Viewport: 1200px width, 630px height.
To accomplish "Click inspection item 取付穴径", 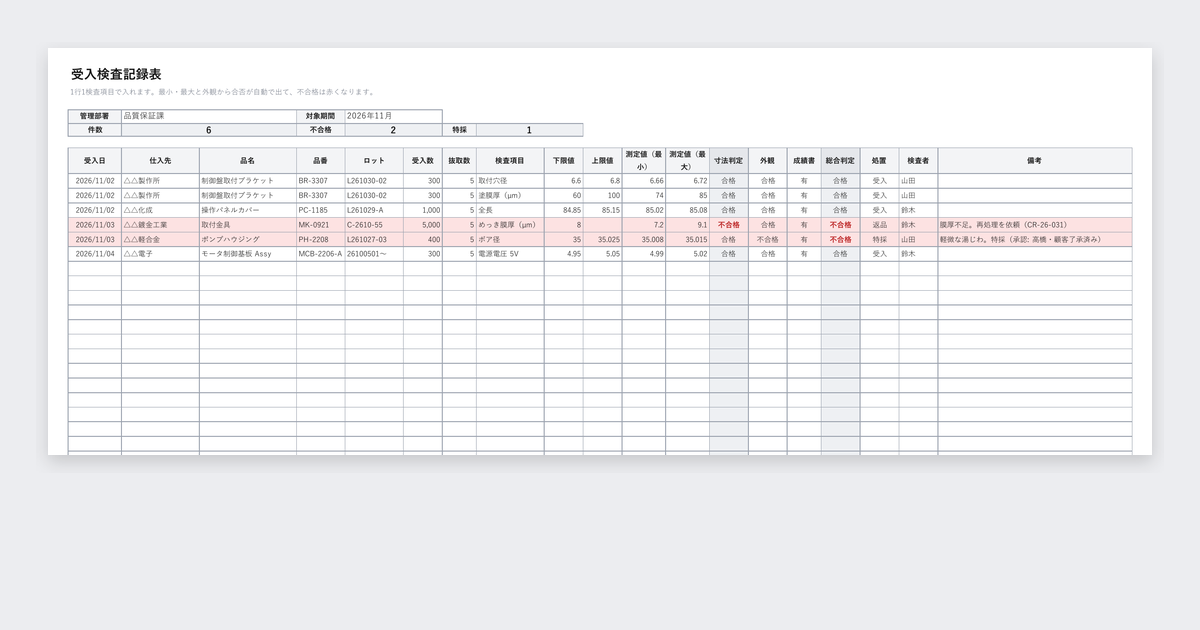I will 510,181.
